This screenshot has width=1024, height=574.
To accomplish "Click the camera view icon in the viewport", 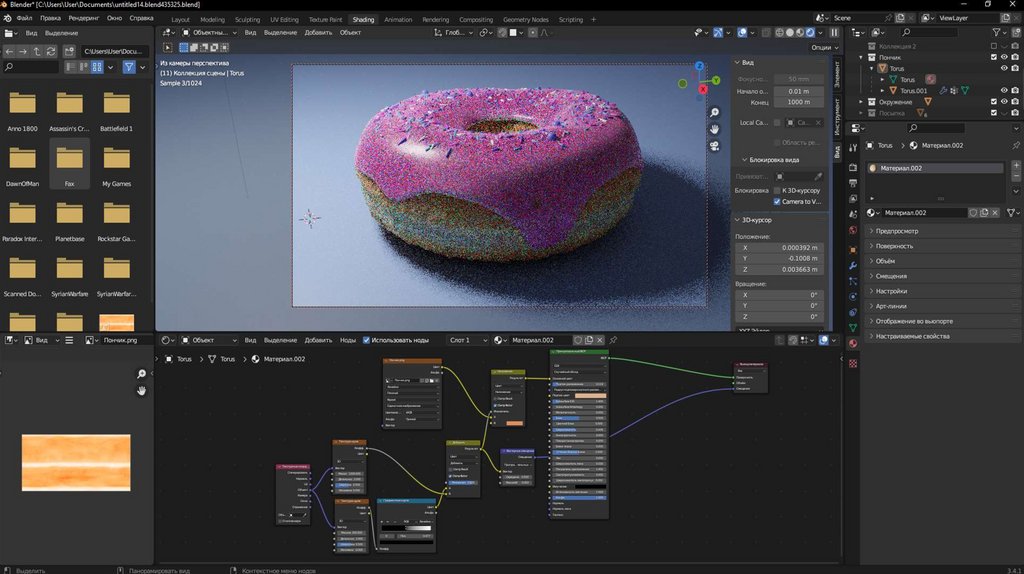I will click(715, 146).
